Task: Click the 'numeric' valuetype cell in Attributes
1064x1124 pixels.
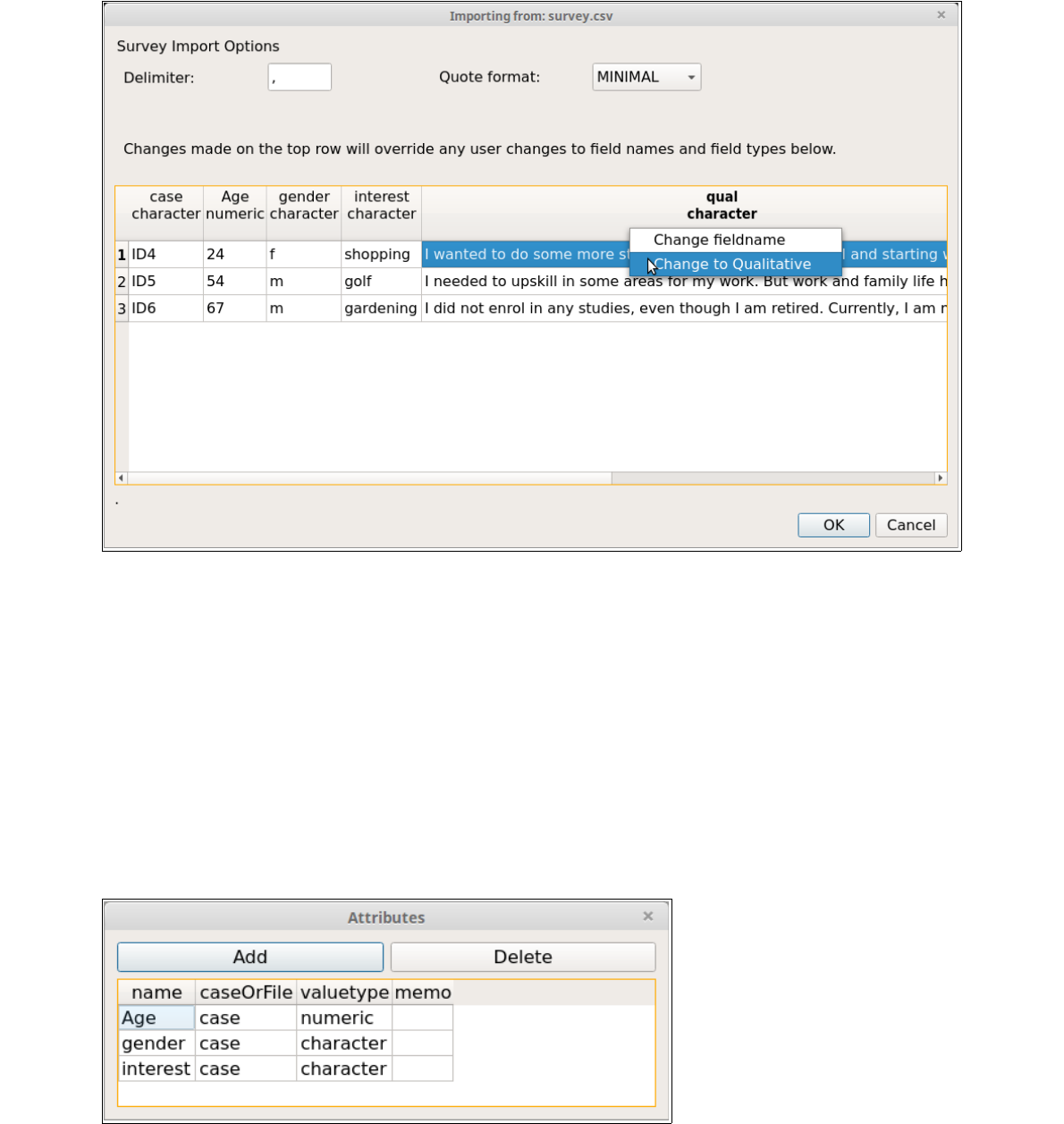Action: click(344, 1018)
